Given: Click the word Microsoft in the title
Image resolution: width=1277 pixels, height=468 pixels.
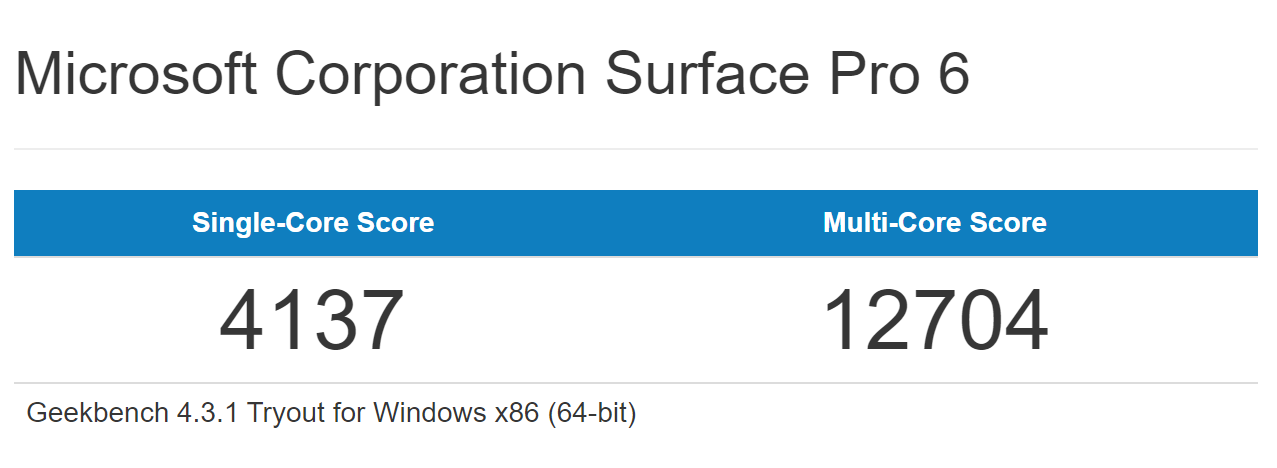Looking at the screenshot, I should tap(136, 73).
